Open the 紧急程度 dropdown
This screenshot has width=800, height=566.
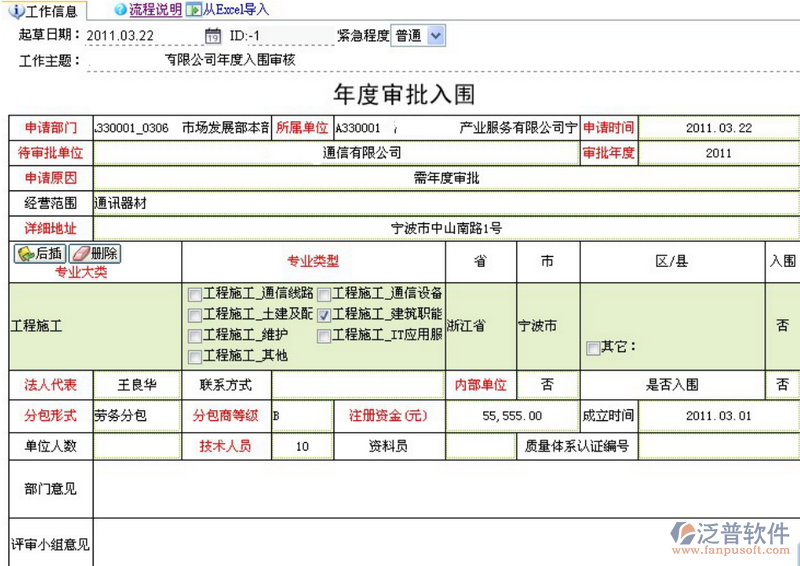(434, 36)
